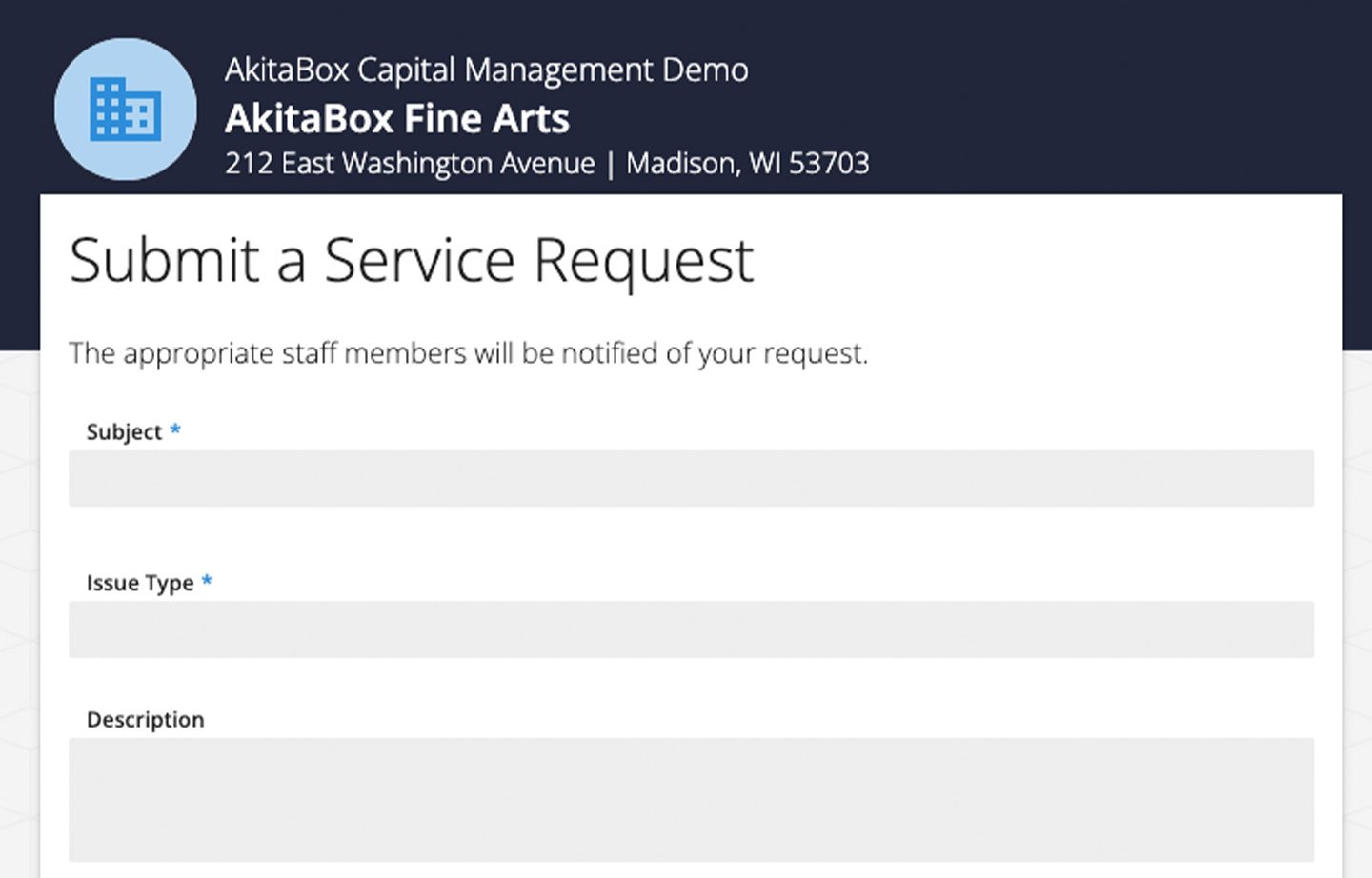This screenshot has width=1372, height=878.
Task: Click the pipe separator in the address line
Action: [x=611, y=165]
